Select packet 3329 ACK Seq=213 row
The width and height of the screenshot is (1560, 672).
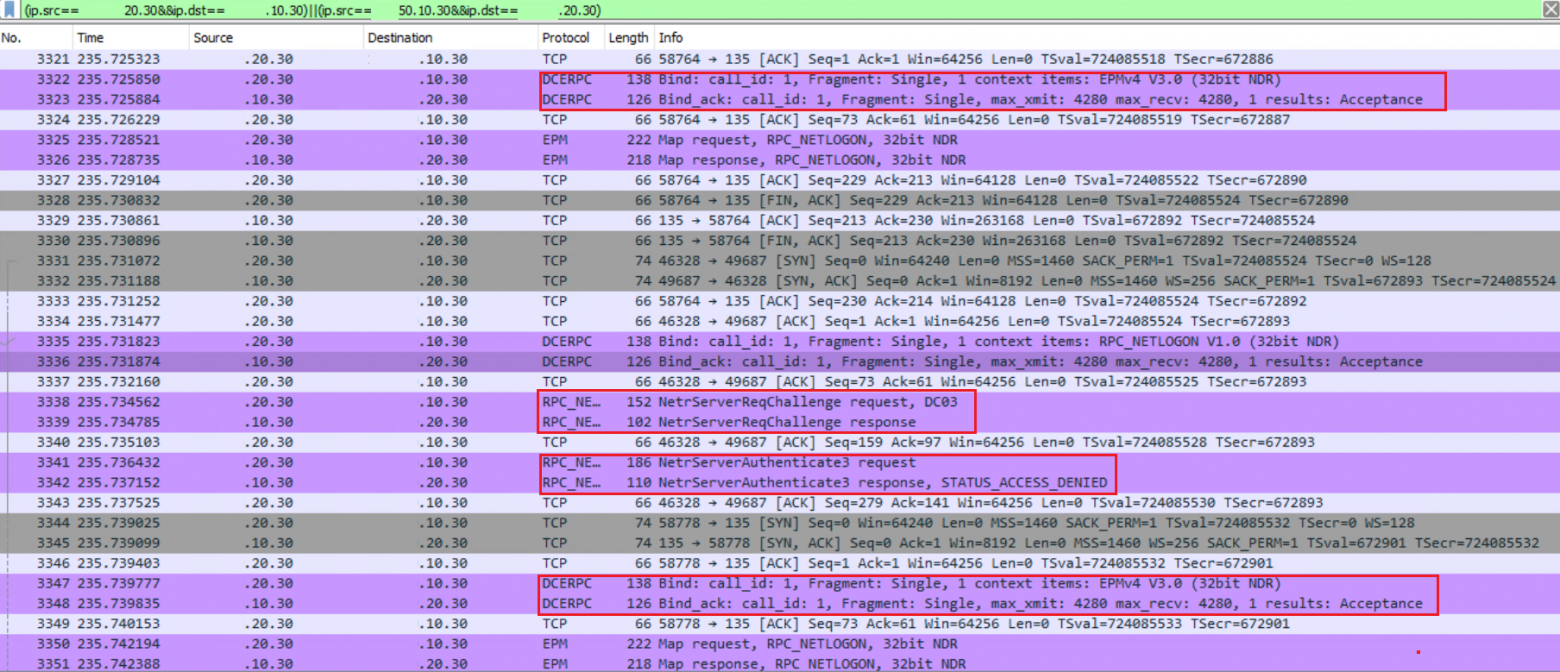tap(780, 220)
